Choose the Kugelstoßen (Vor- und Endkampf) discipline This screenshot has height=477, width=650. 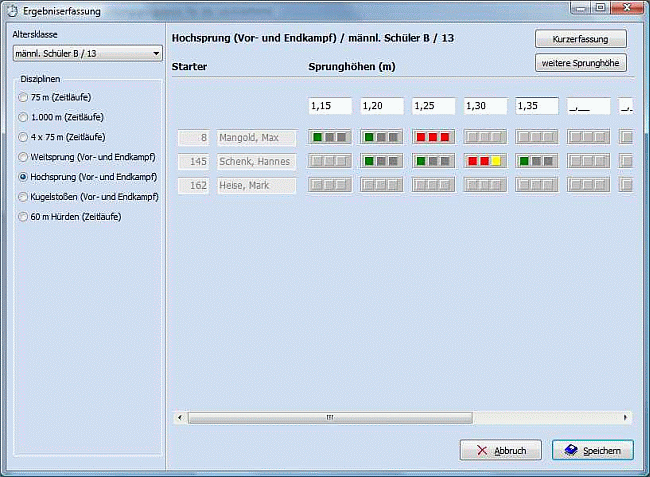click(23, 197)
